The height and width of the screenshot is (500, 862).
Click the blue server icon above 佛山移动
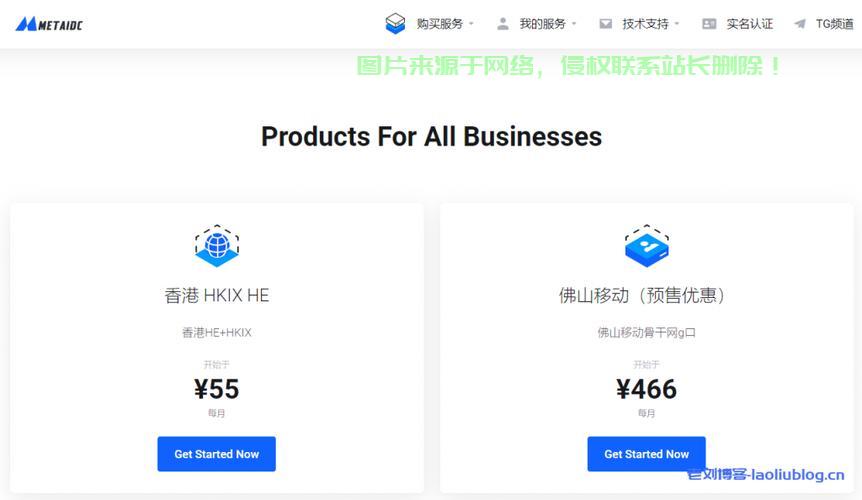646,246
